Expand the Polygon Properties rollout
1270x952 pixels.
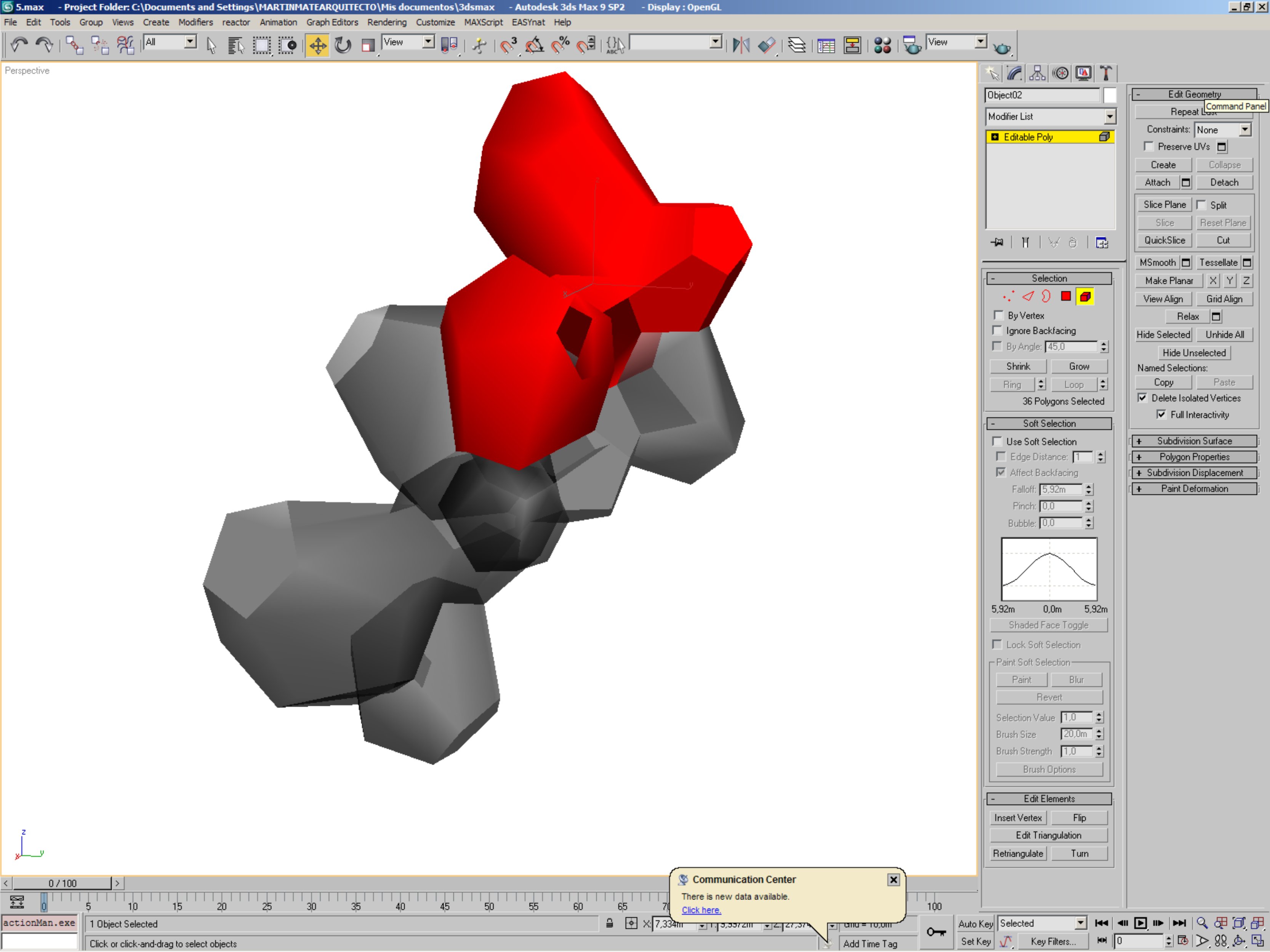coord(1194,457)
